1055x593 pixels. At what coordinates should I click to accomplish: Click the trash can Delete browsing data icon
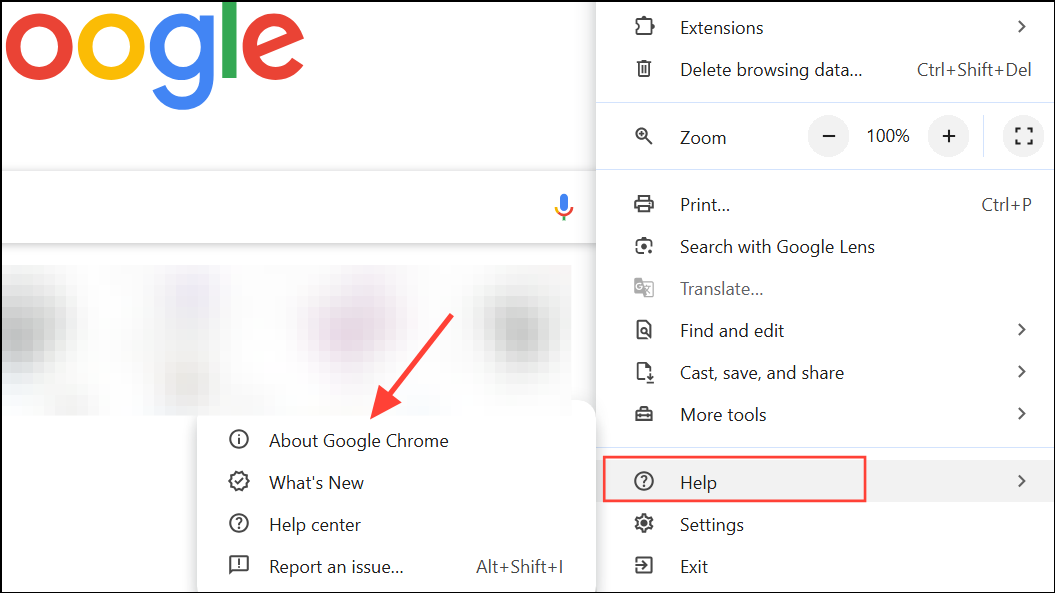(644, 69)
